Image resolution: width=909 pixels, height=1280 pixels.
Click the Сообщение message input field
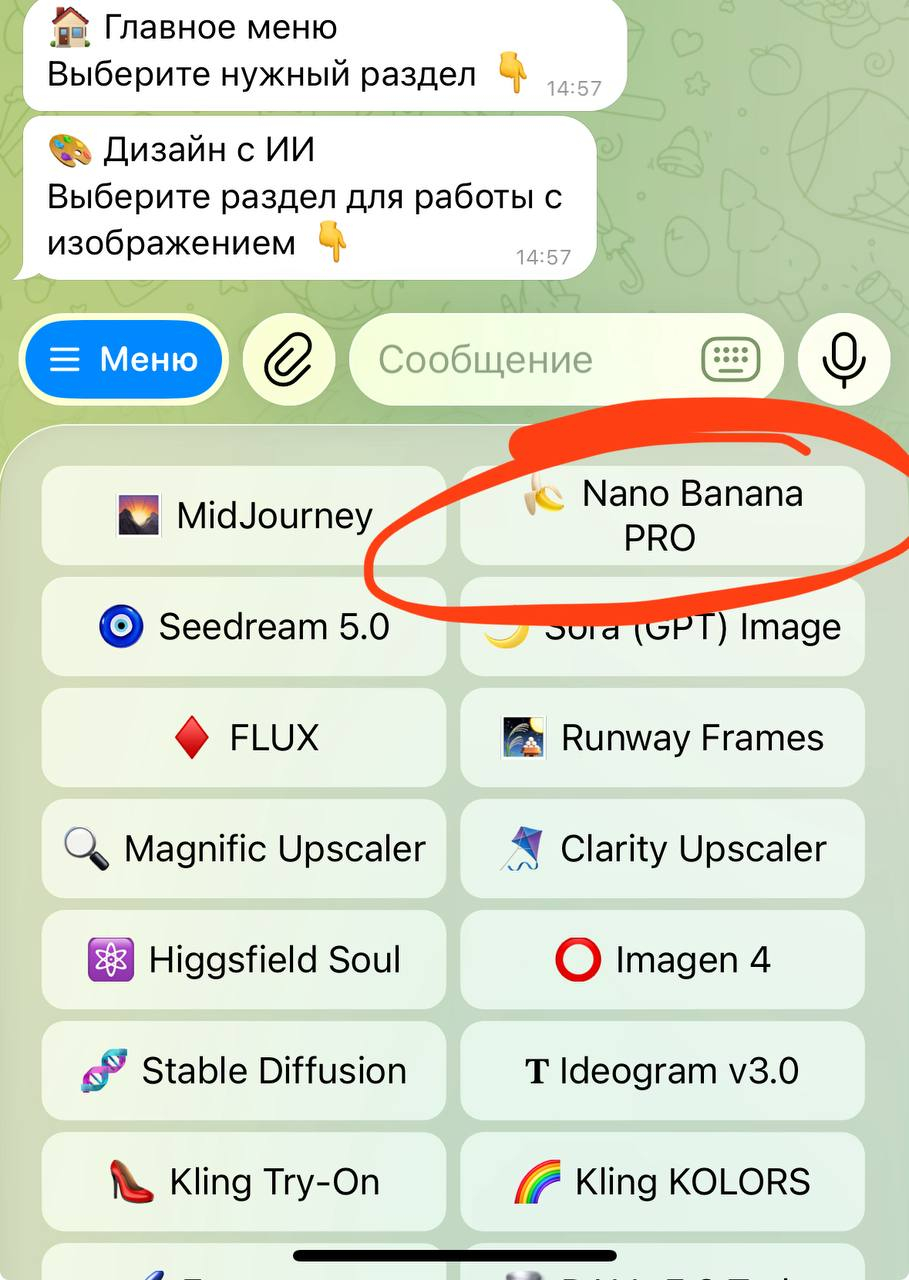click(x=566, y=360)
